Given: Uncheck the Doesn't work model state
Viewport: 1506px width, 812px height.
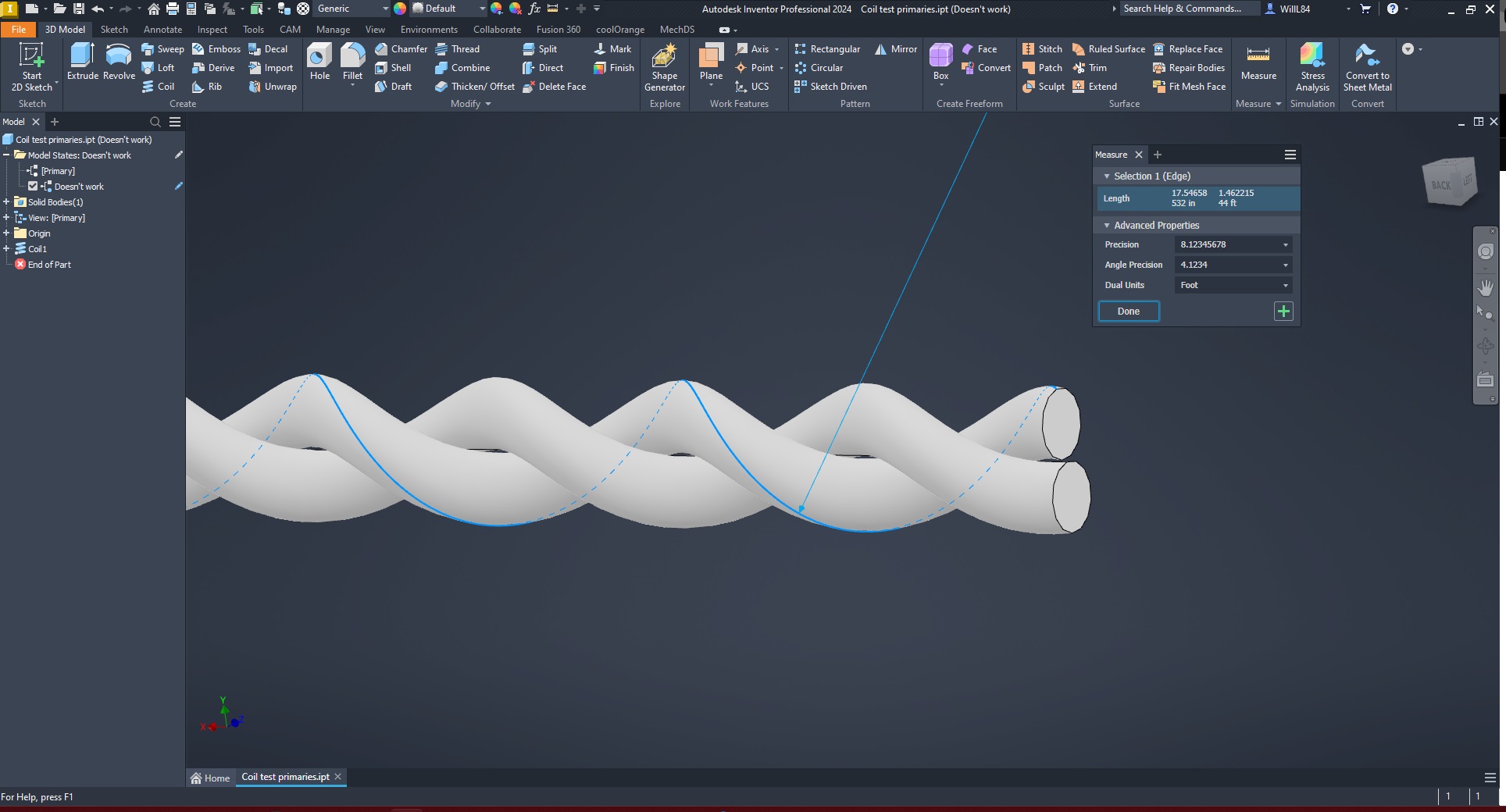Looking at the screenshot, I should [33, 186].
